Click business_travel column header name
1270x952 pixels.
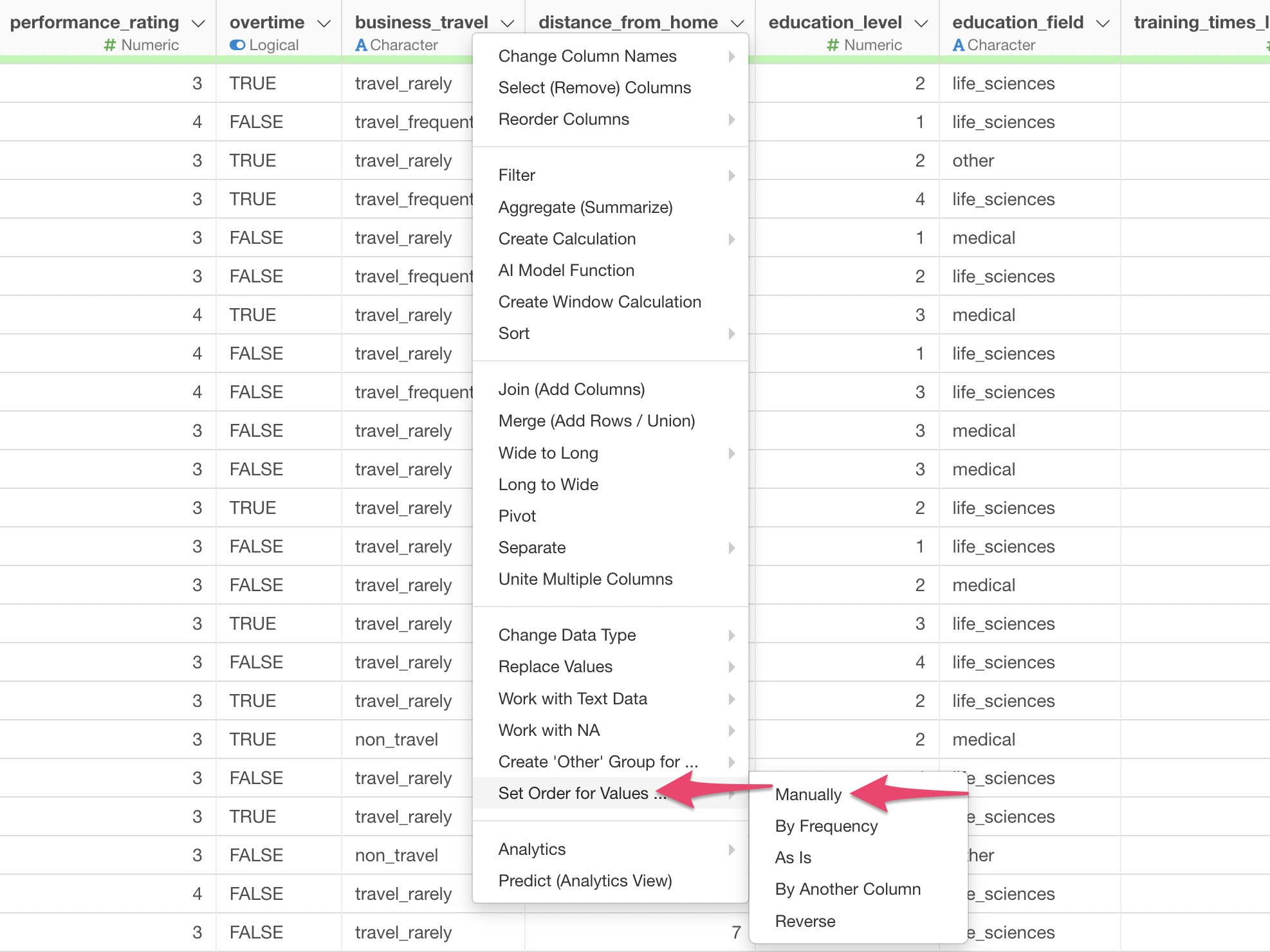tap(421, 23)
